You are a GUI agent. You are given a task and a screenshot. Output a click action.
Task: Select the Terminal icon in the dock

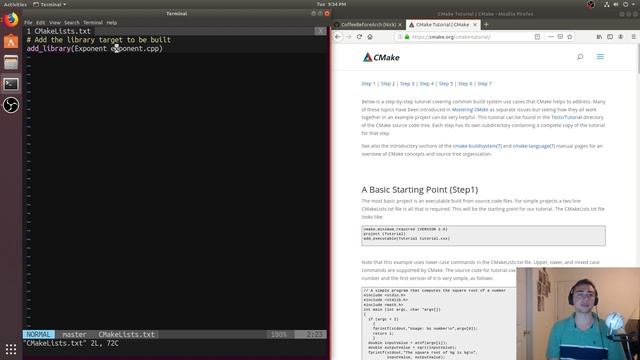pos(11,84)
